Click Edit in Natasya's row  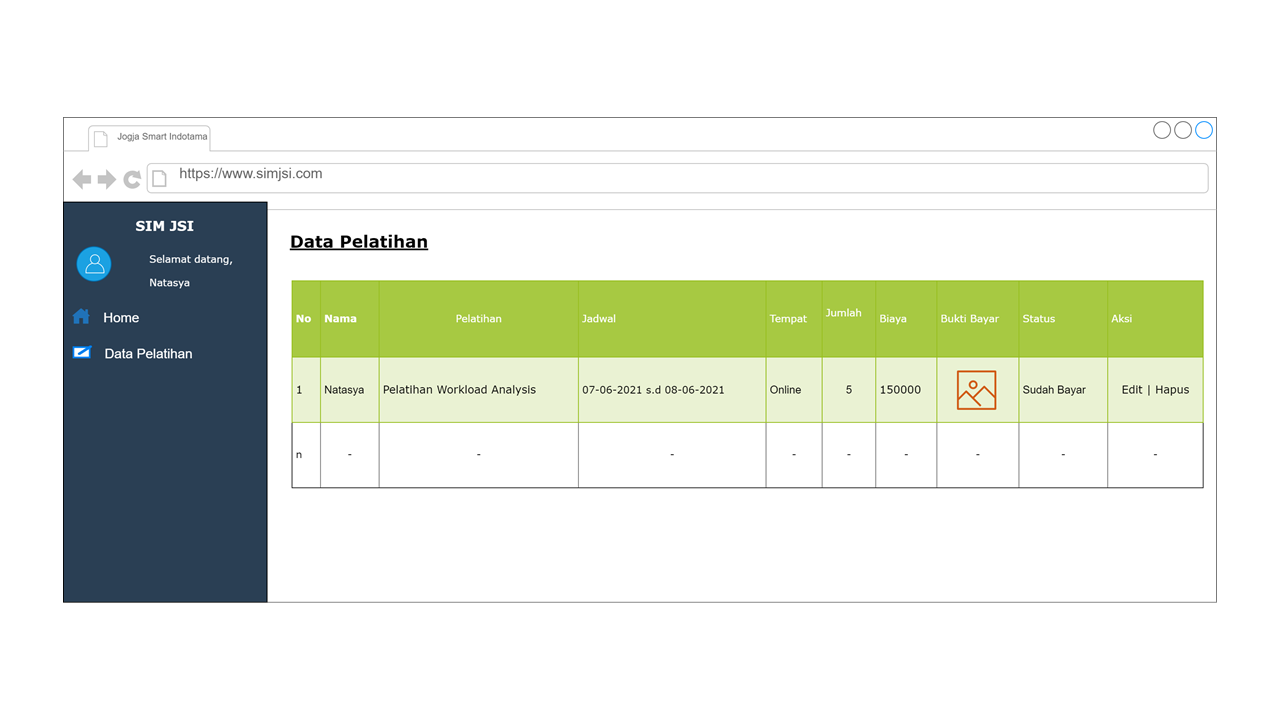pos(1131,390)
